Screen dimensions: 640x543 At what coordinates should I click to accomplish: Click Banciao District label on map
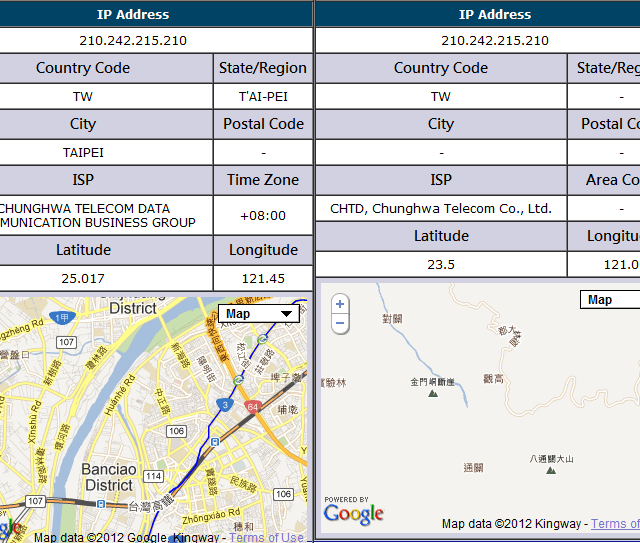pos(108,477)
